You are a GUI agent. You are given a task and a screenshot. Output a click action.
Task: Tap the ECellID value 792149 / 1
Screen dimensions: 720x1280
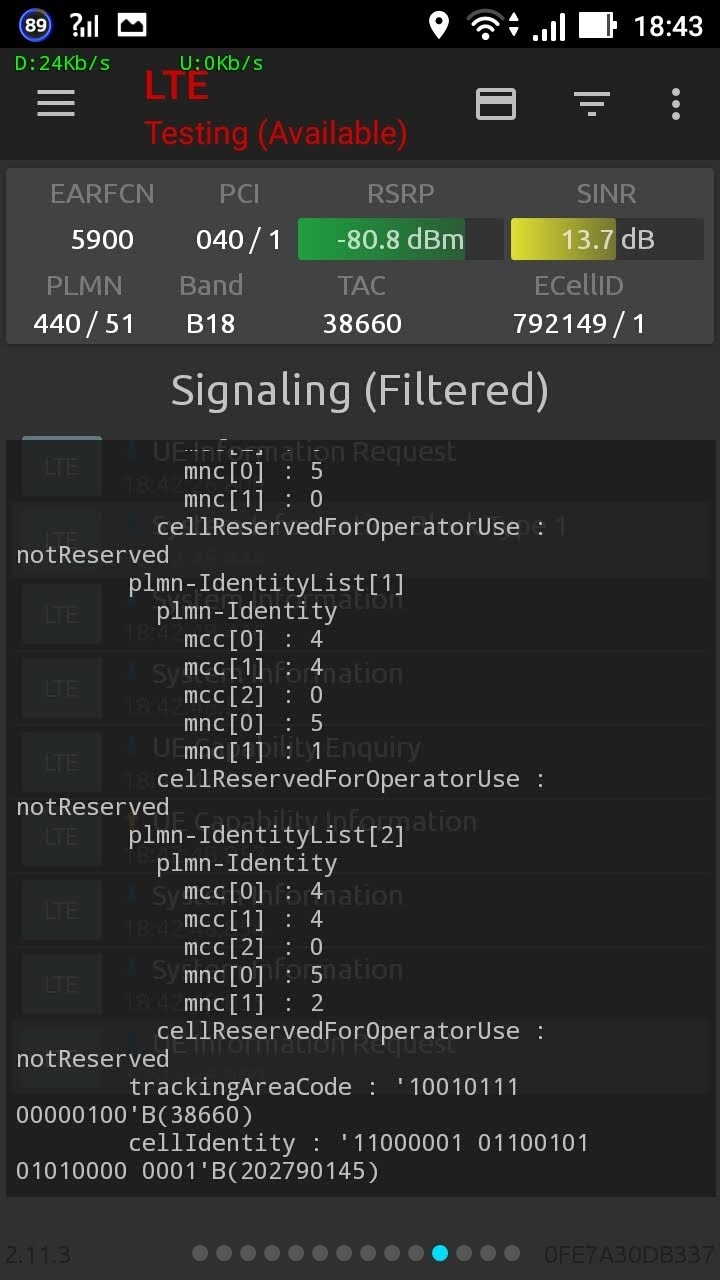coord(578,324)
